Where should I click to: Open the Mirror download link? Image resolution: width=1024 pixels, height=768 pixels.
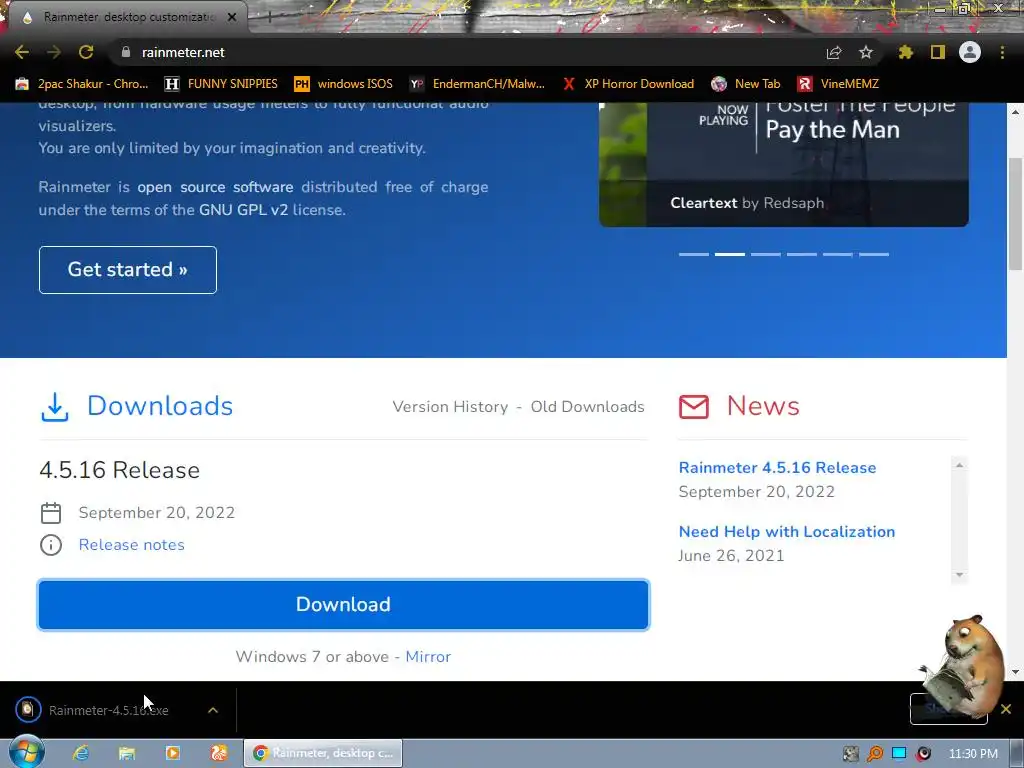click(x=428, y=656)
